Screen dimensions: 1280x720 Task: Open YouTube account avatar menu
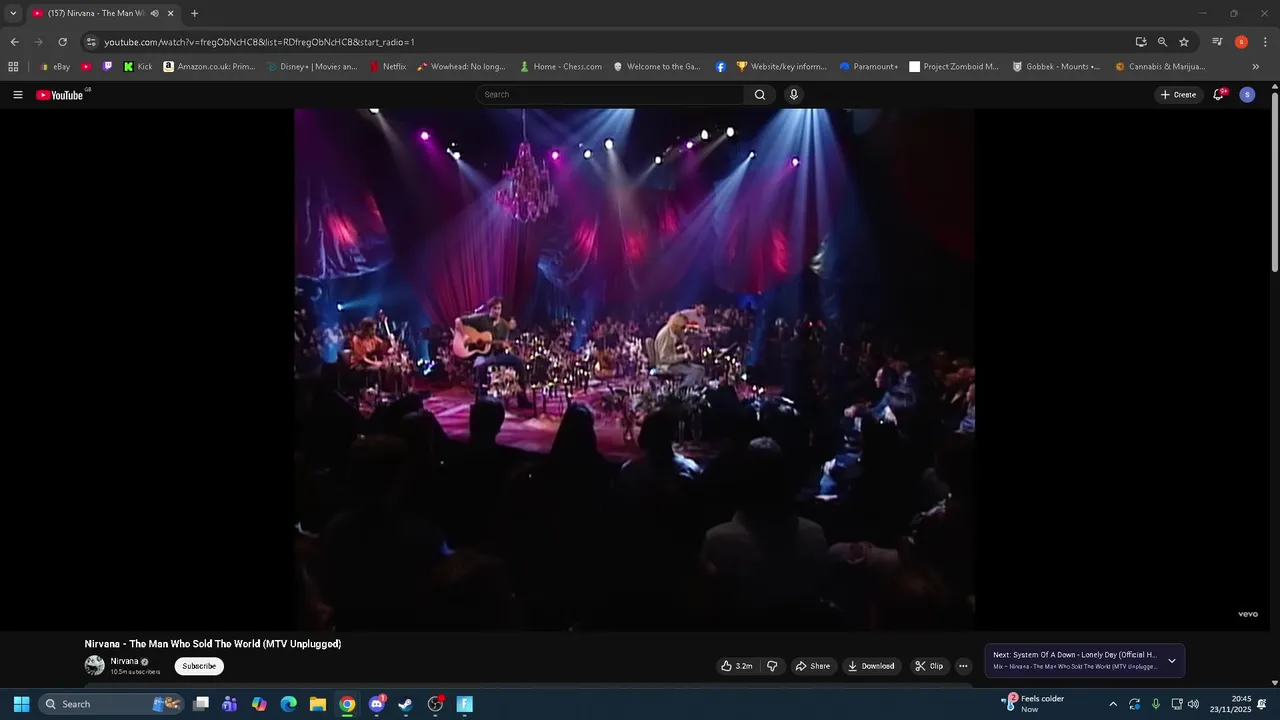coord(1247,95)
